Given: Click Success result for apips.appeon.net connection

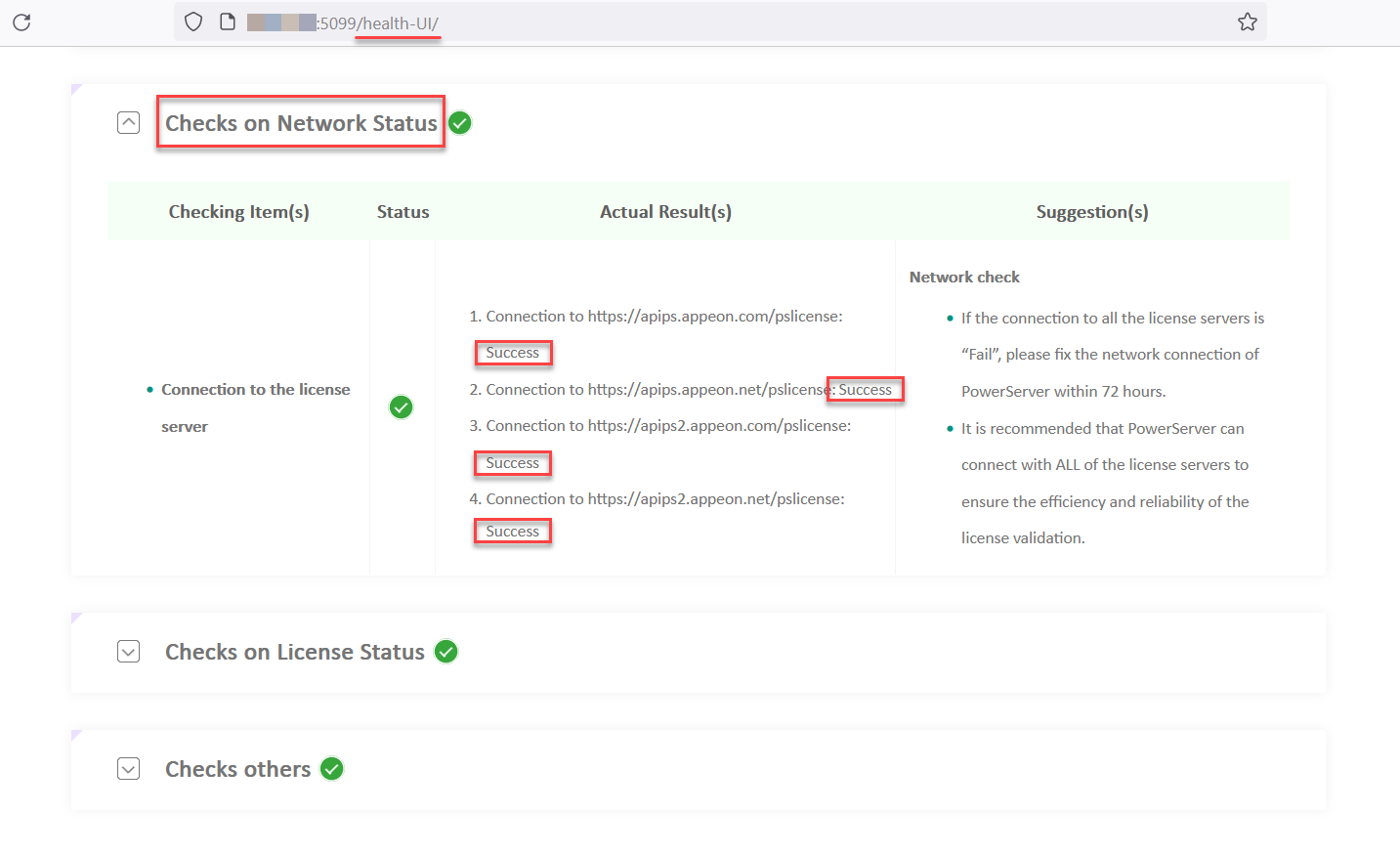Looking at the screenshot, I should click(865, 390).
